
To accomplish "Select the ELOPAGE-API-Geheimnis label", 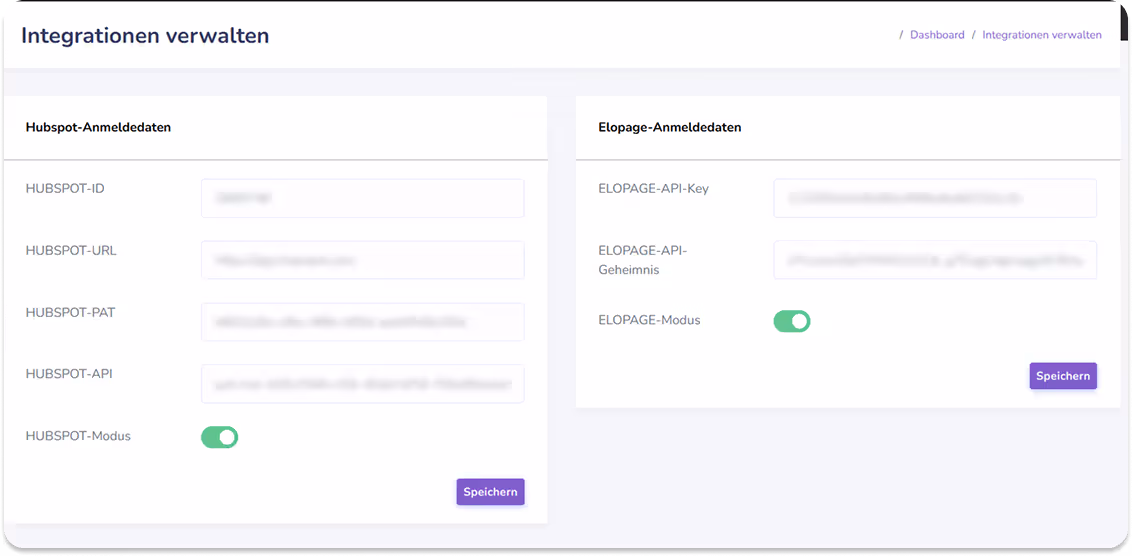I will 643,260.
